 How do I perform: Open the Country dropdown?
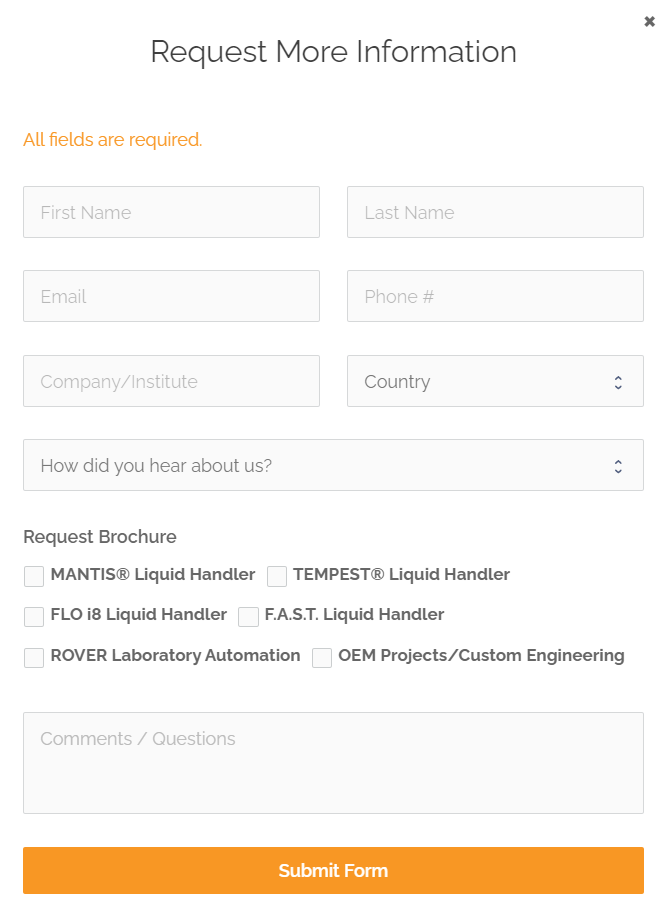(x=480, y=381)
